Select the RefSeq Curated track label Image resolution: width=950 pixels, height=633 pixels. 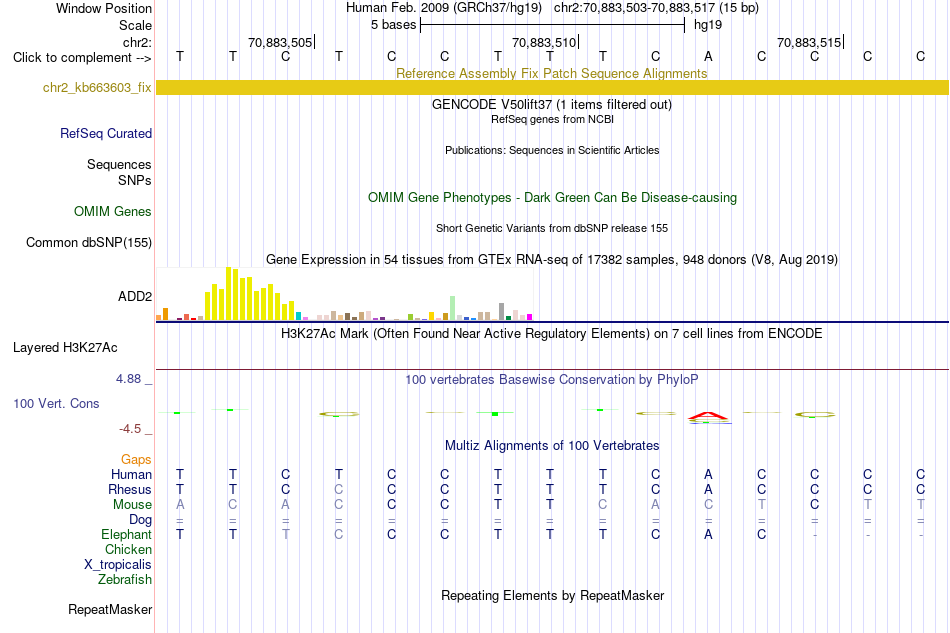point(105,133)
